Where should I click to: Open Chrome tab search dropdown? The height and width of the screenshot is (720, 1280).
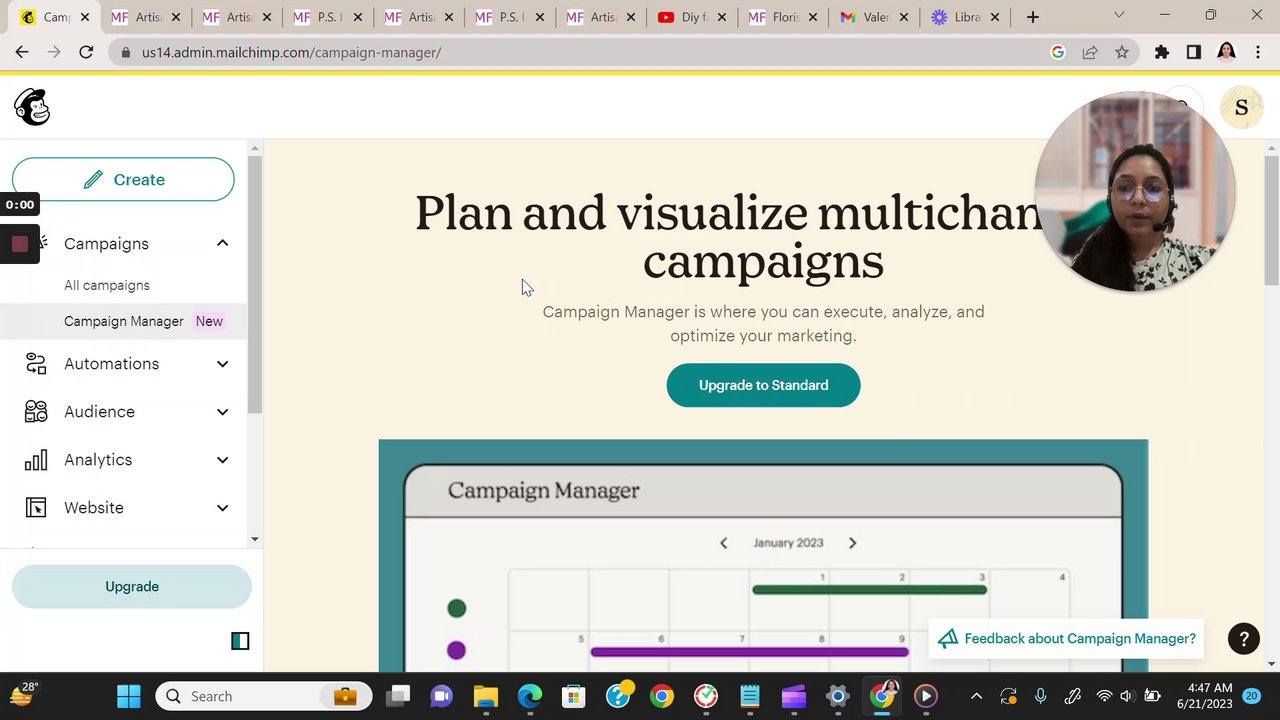(x=1119, y=15)
